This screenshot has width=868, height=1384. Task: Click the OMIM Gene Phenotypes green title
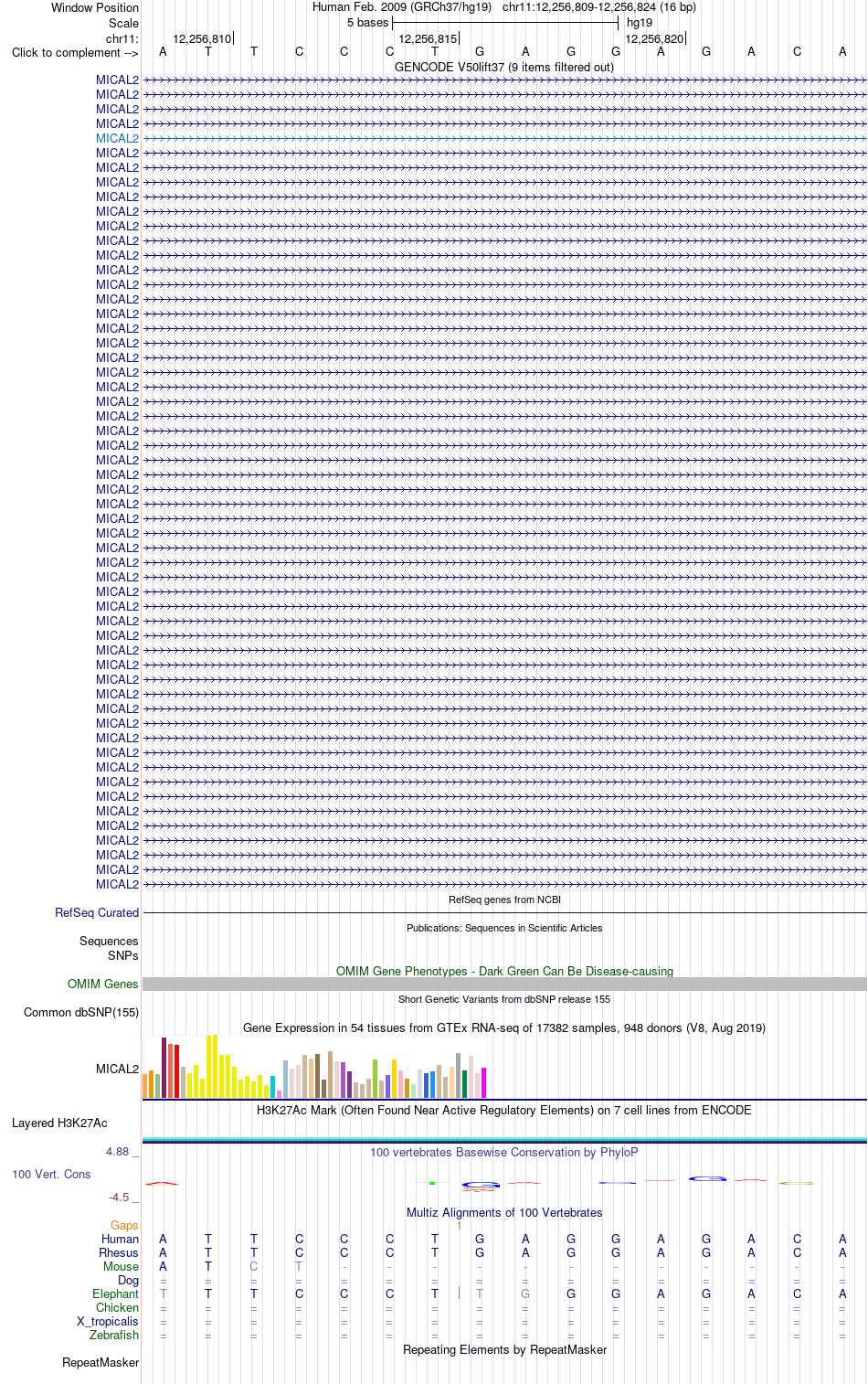(504, 971)
